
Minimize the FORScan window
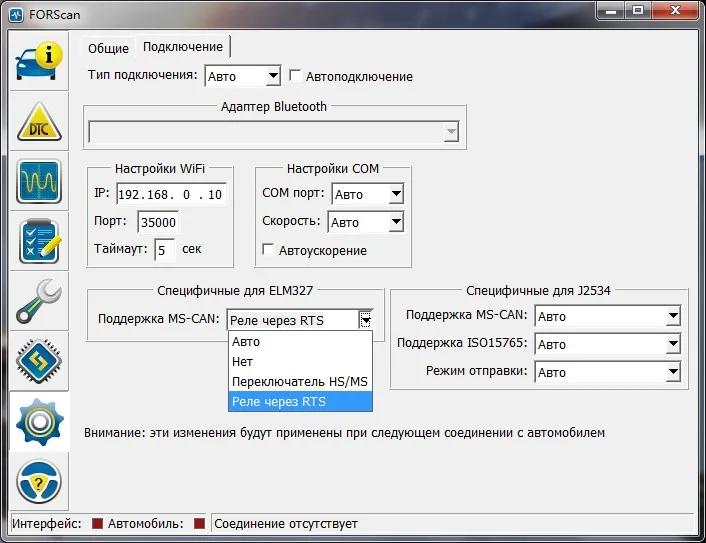(x=611, y=11)
